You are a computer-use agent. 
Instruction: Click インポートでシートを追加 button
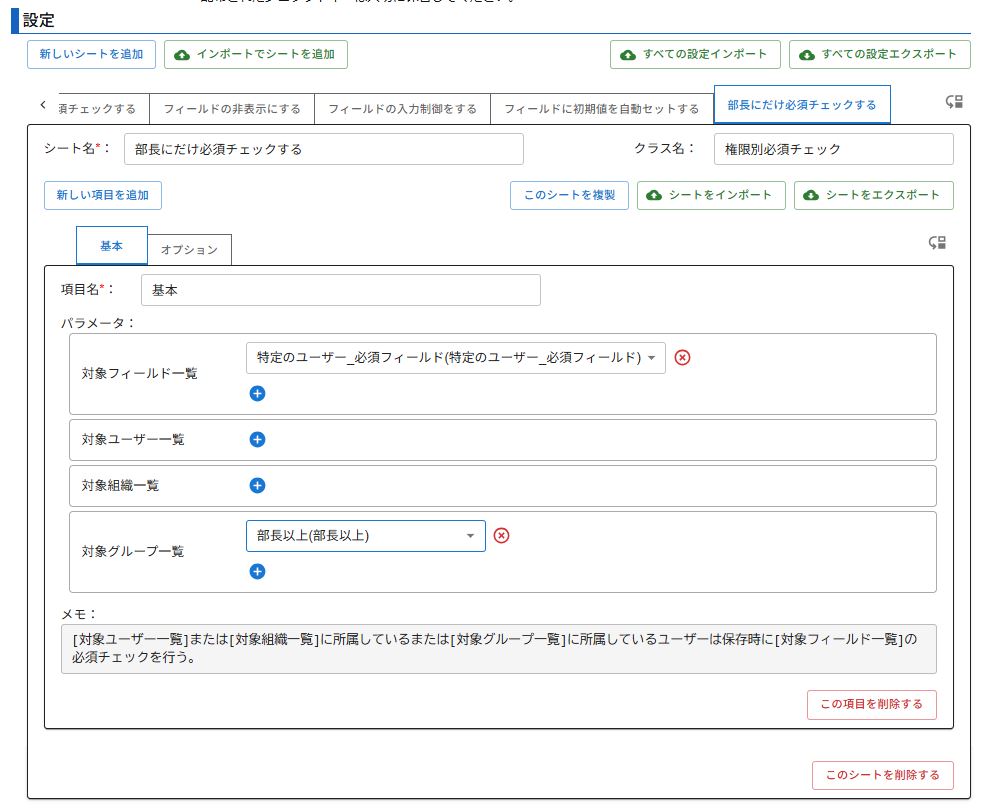256,54
